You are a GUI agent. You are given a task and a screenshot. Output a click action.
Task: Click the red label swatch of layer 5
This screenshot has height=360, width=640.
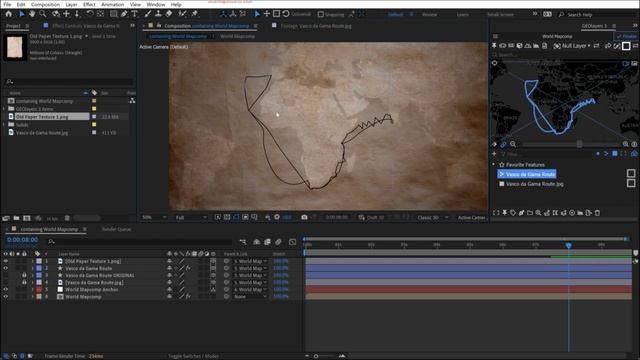click(x=39, y=289)
